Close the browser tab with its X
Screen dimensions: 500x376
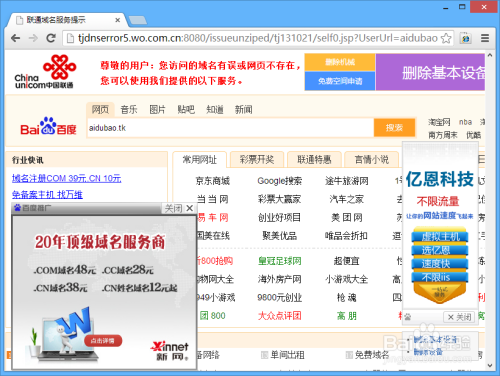117,20
